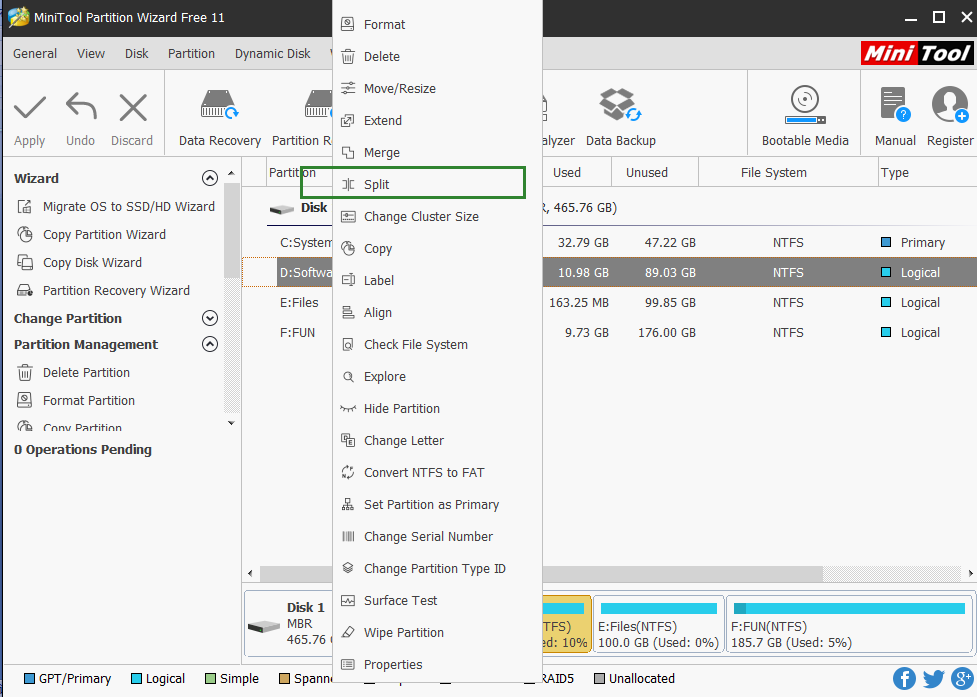977x697 pixels.
Task: Click the Apply checkmark icon
Action: (x=30, y=108)
